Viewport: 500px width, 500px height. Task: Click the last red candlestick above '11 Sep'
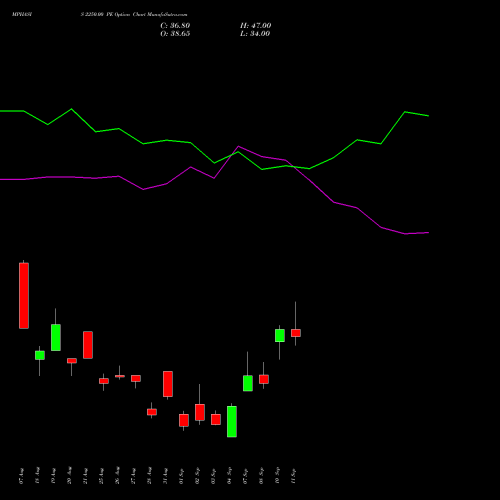click(x=296, y=333)
